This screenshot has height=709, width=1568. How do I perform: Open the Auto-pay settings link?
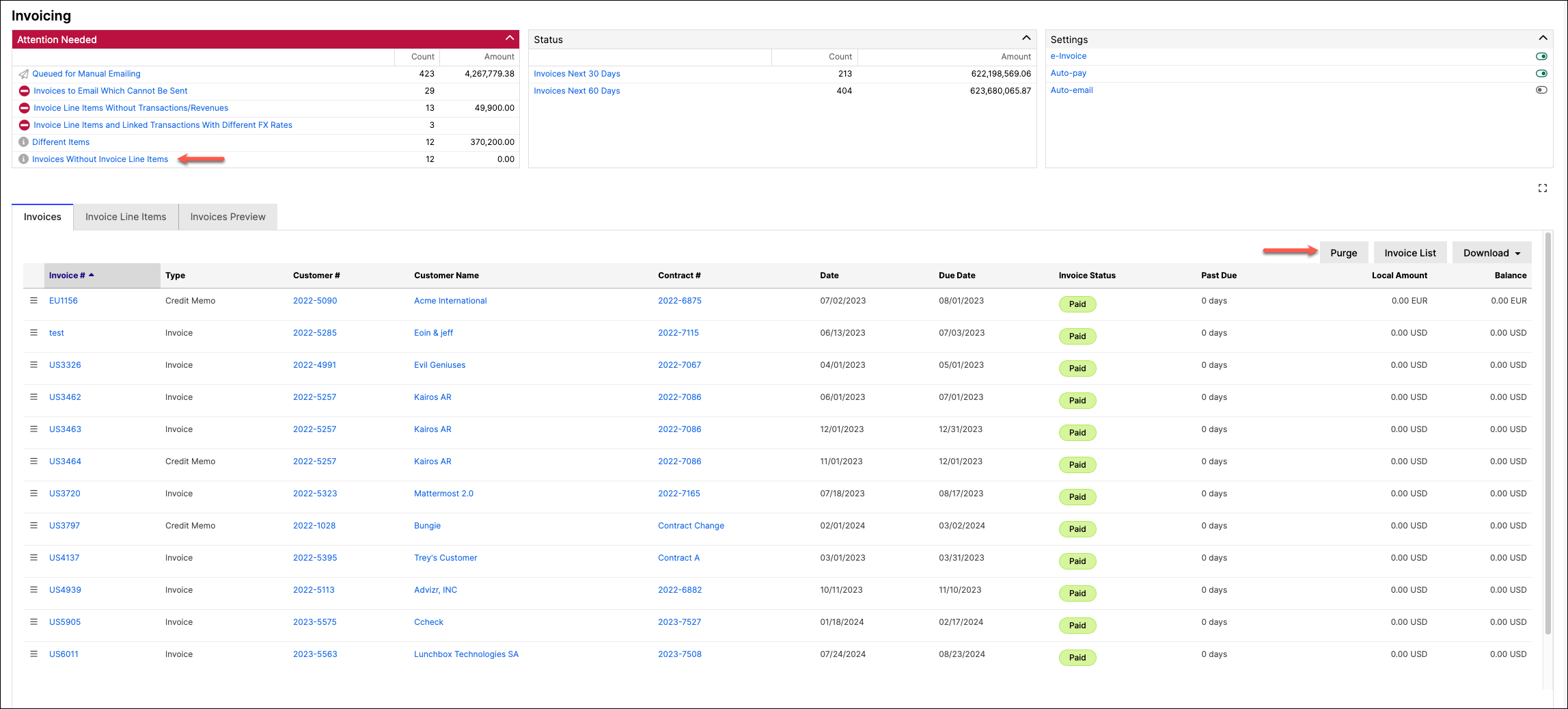[x=1069, y=73]
